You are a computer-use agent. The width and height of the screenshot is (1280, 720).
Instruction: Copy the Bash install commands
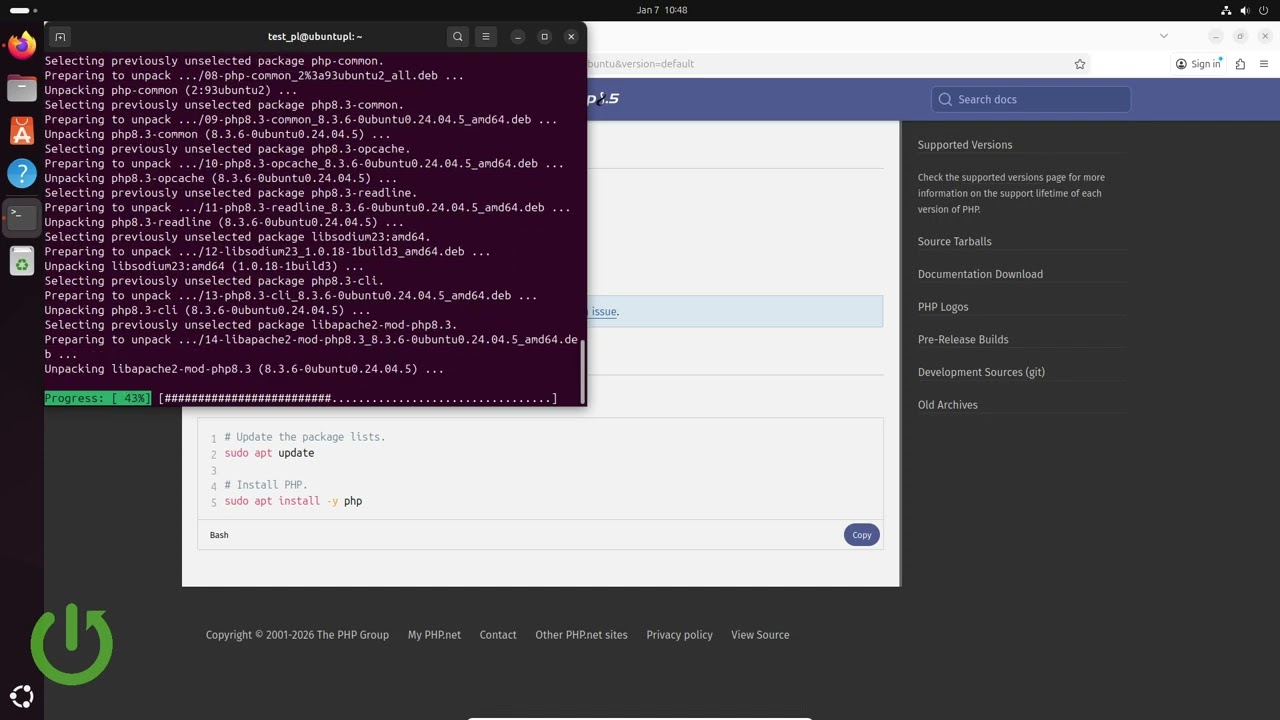point(862,535)
